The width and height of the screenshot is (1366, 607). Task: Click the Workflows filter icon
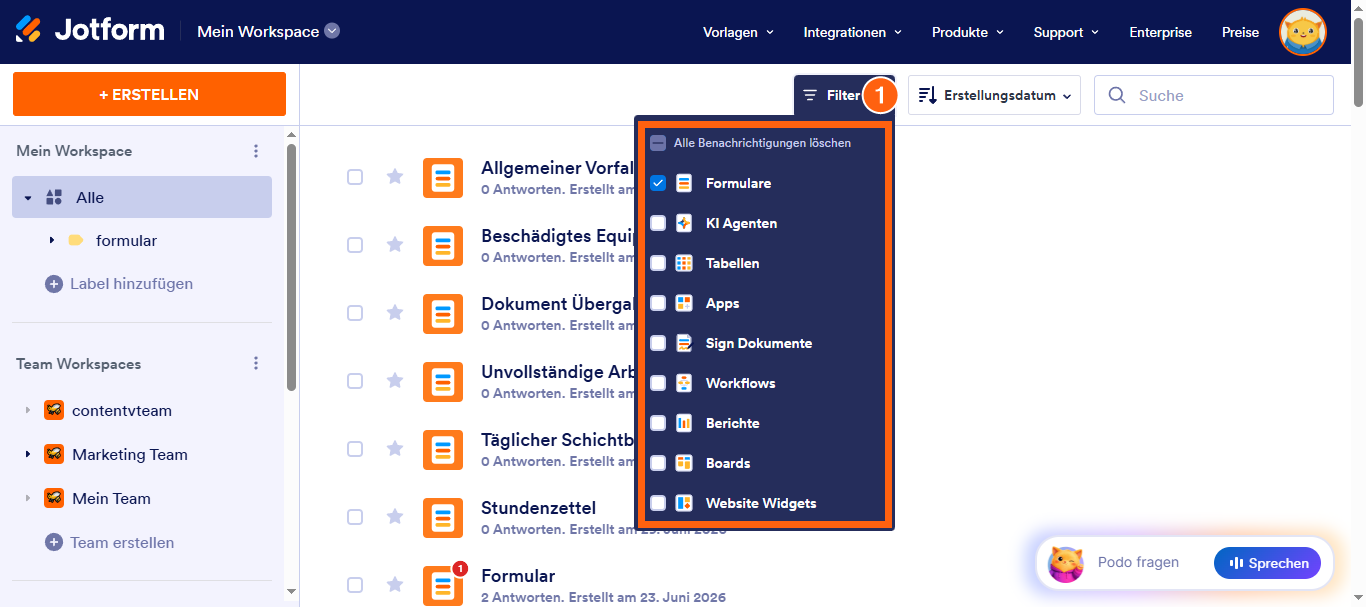684,383
